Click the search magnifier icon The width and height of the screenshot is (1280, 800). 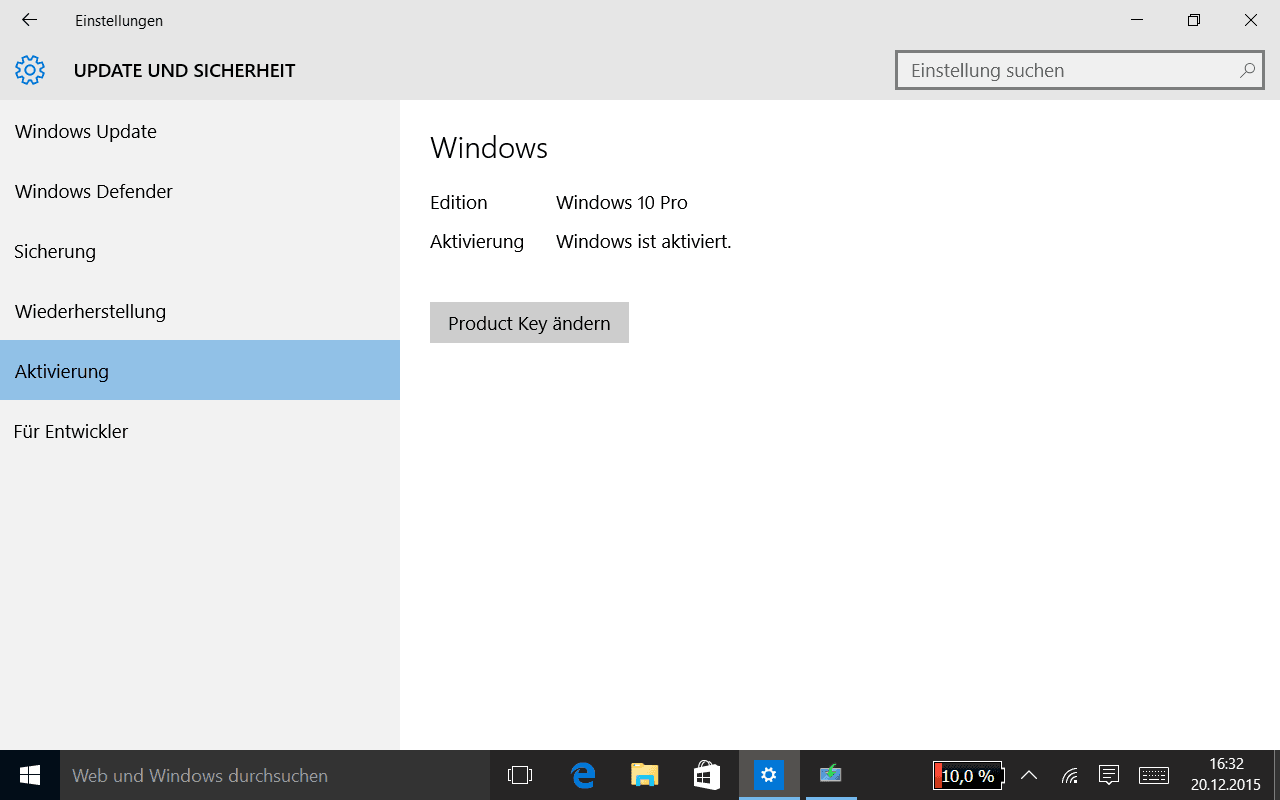(1247, 71)
